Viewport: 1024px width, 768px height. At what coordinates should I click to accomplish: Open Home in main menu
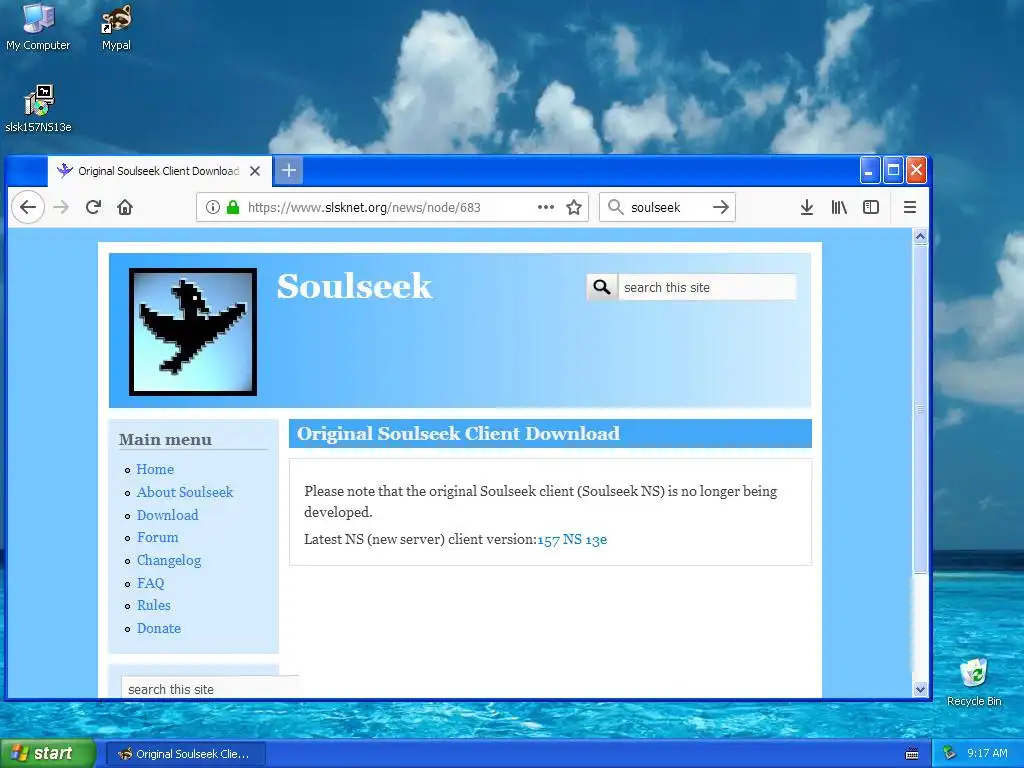155,470
